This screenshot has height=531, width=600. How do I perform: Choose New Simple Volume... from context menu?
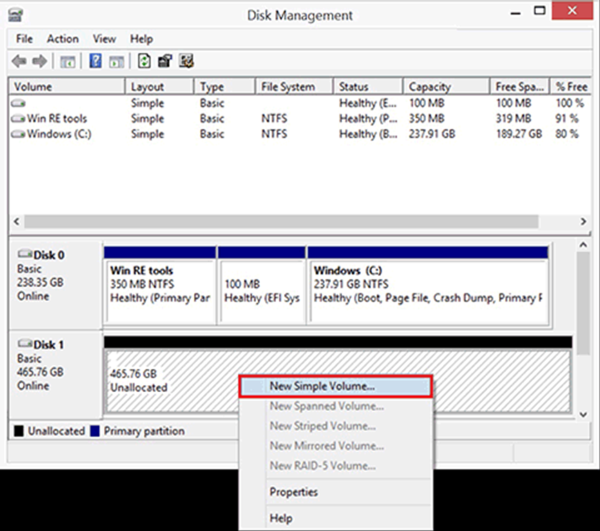coord(336,386)
